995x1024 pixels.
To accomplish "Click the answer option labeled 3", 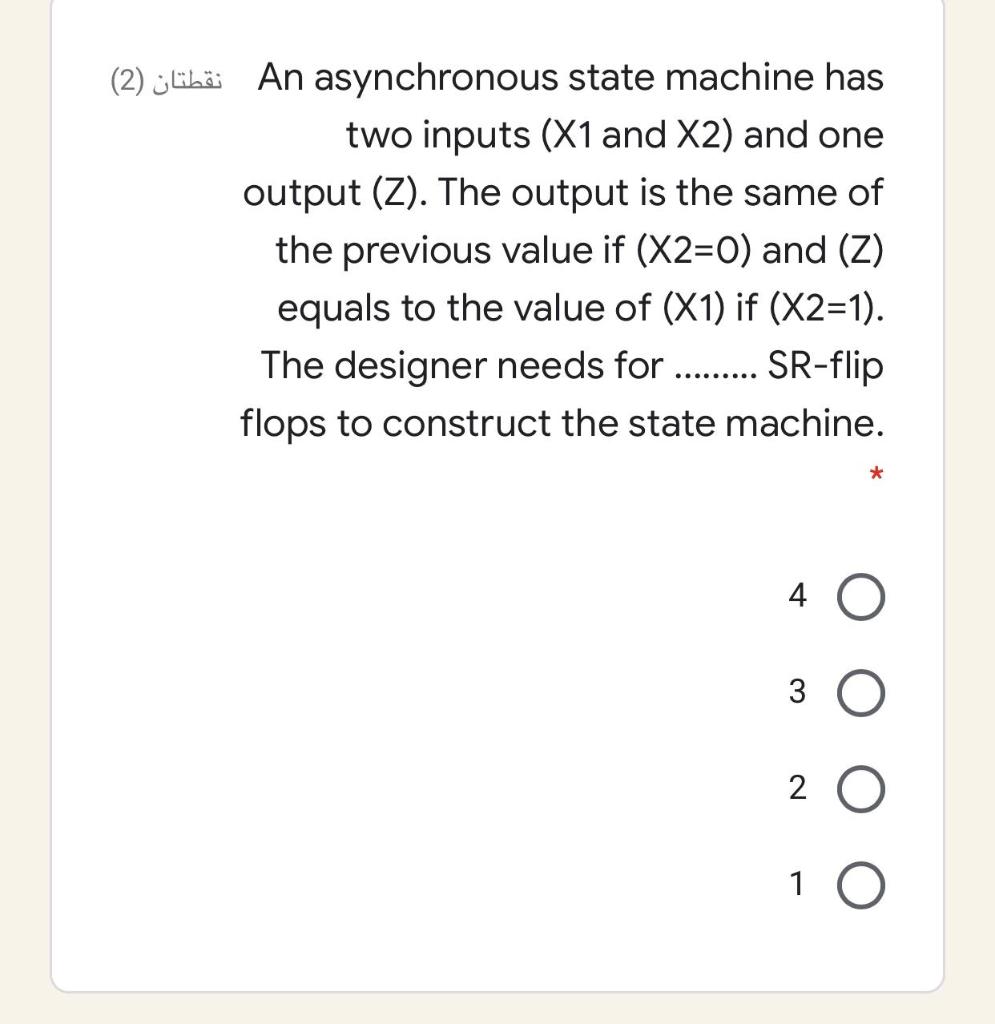I will (796, 692).
